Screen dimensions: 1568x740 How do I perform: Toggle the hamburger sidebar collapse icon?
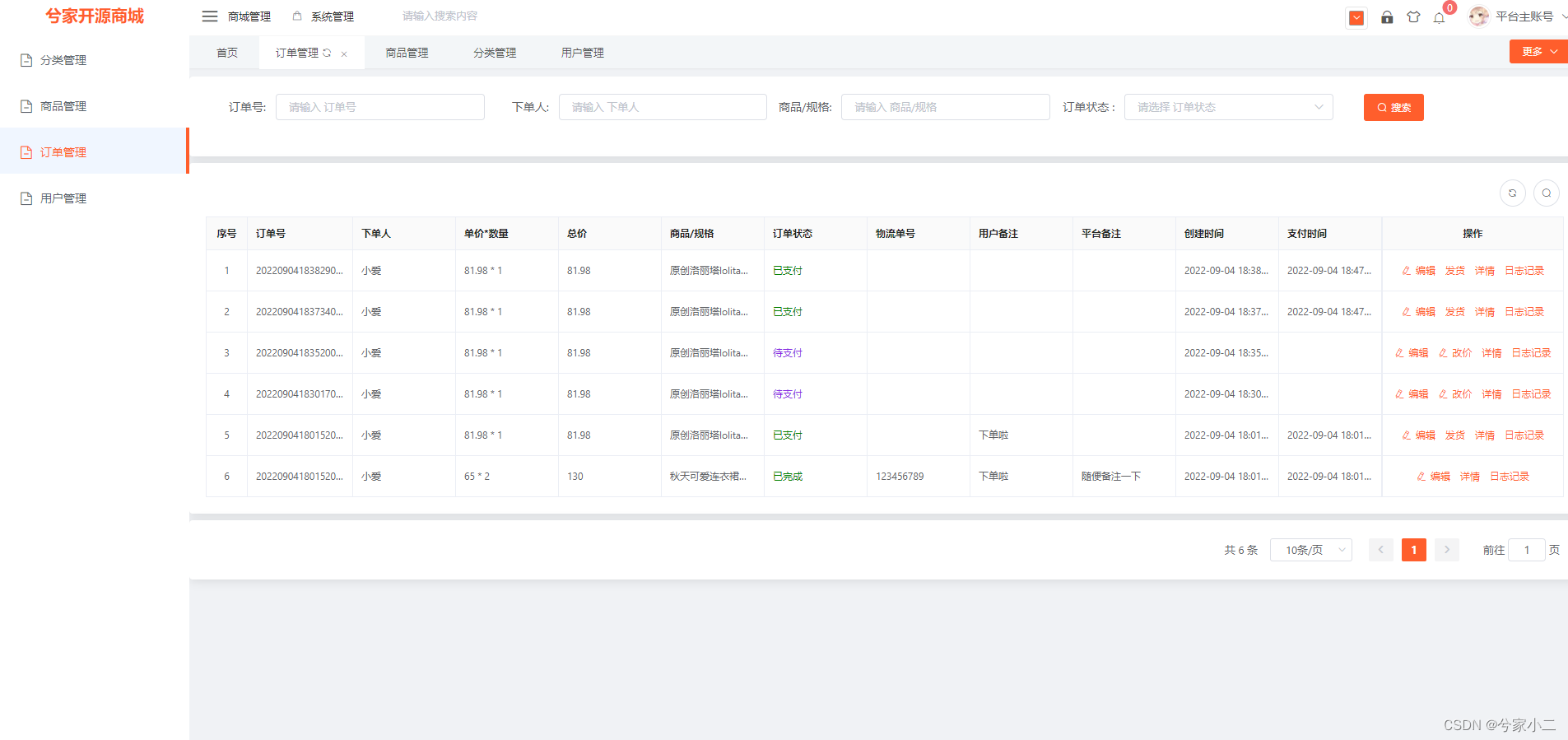click(210, 16)
